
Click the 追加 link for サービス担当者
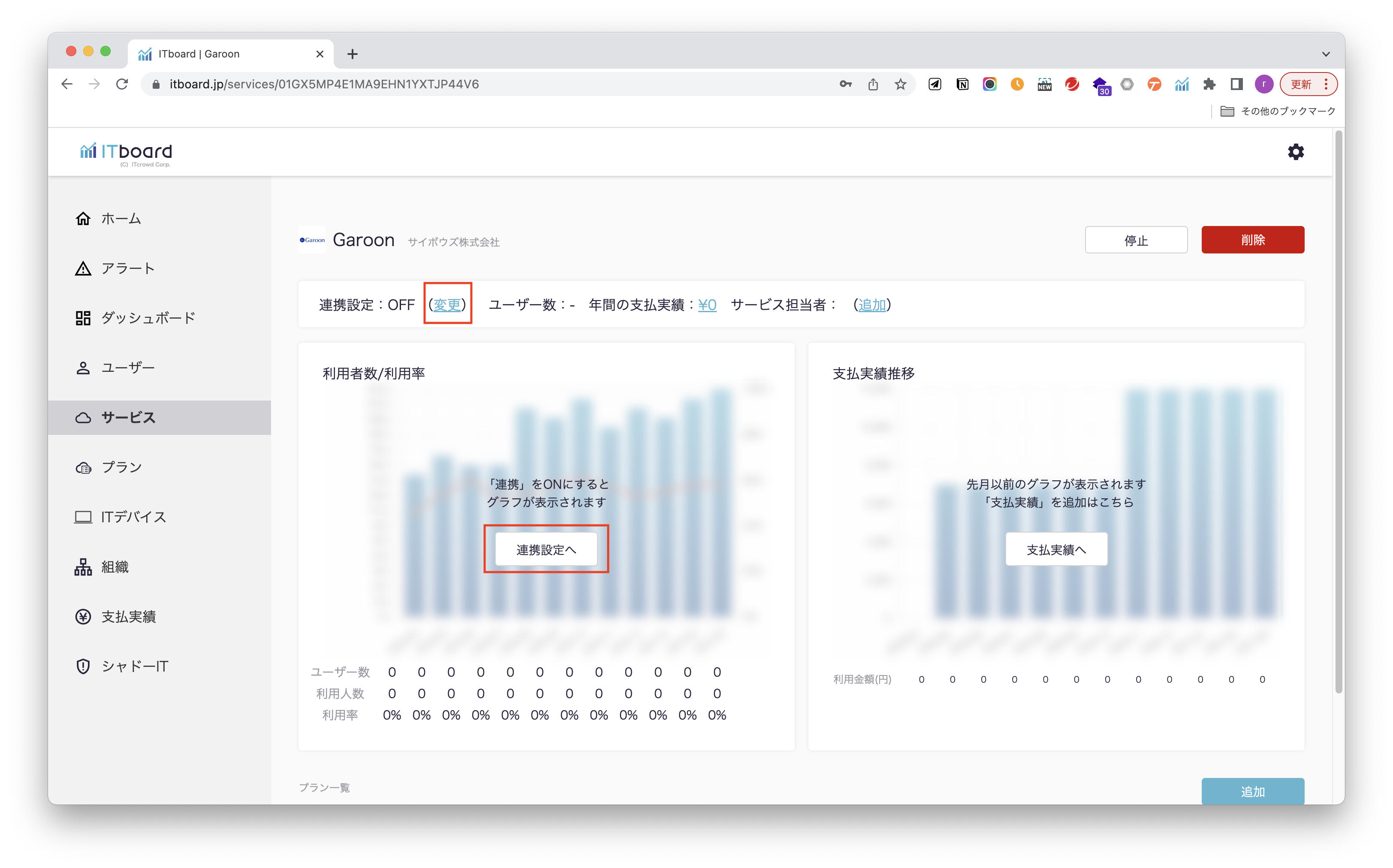point(872,305)
